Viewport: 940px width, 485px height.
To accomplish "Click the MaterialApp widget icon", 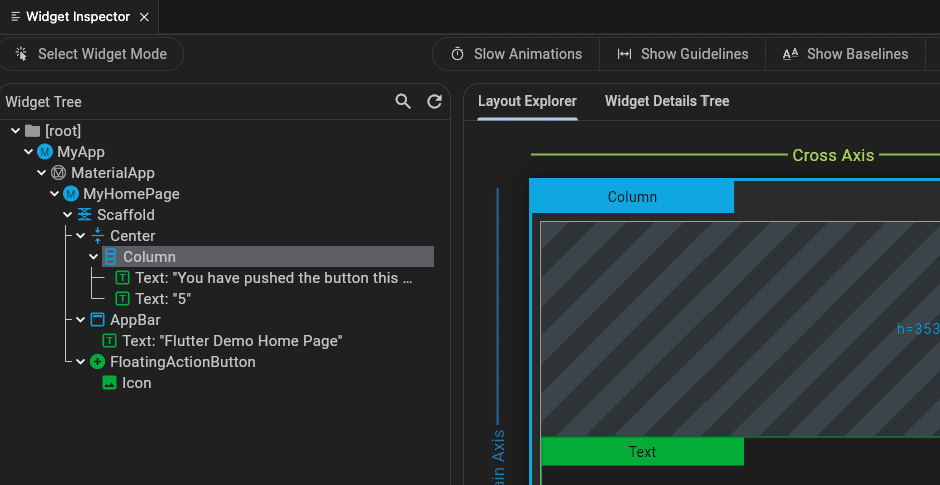I will click(x=58, y=173).
